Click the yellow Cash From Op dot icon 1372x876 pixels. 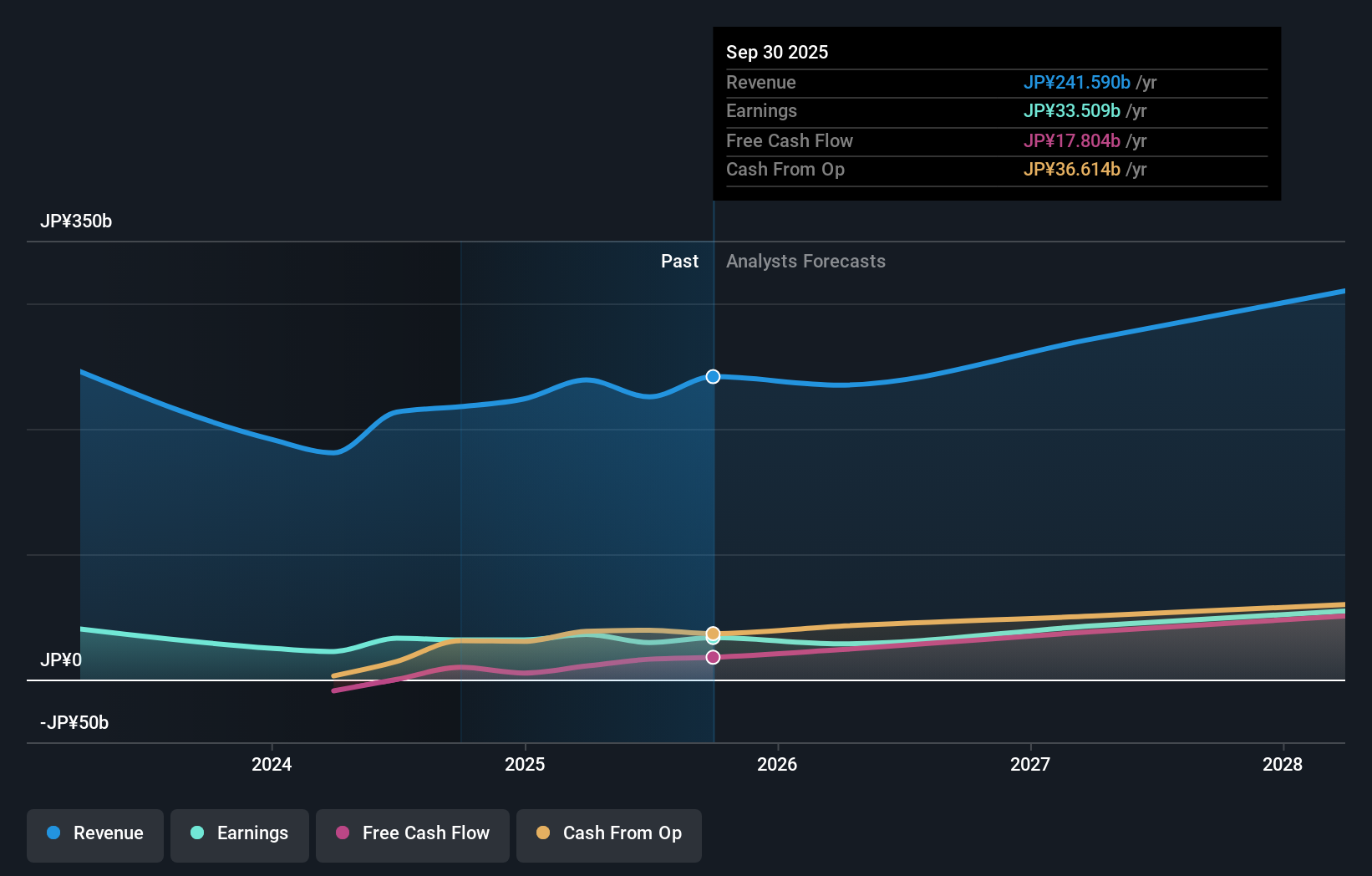tap(543, 833)
